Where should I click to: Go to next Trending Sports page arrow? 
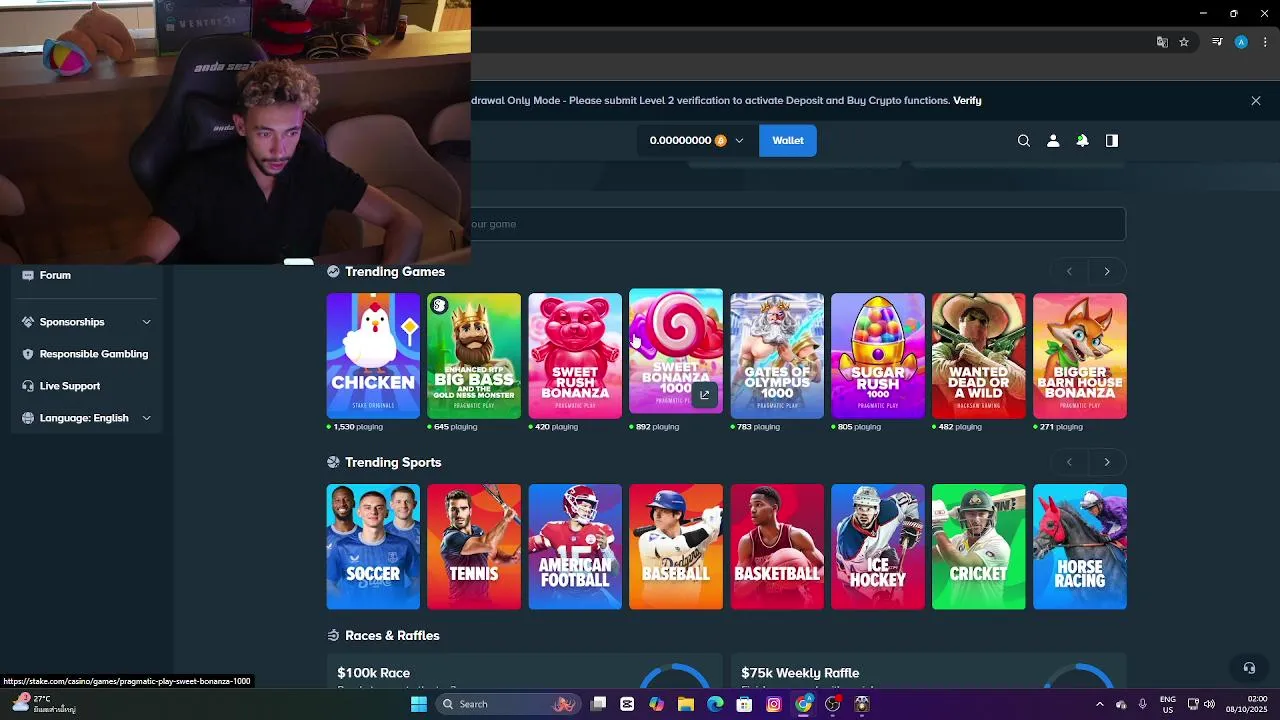(1107, 462)
